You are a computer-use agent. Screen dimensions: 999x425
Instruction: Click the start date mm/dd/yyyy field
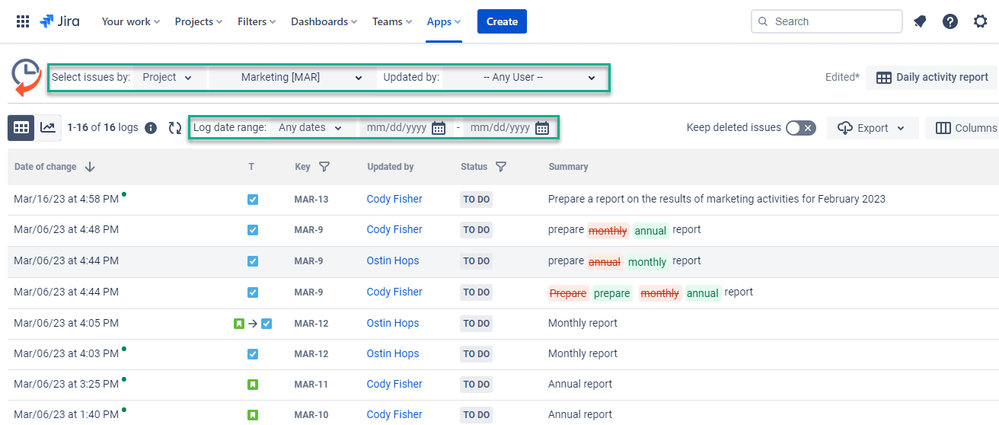[396, 128]
